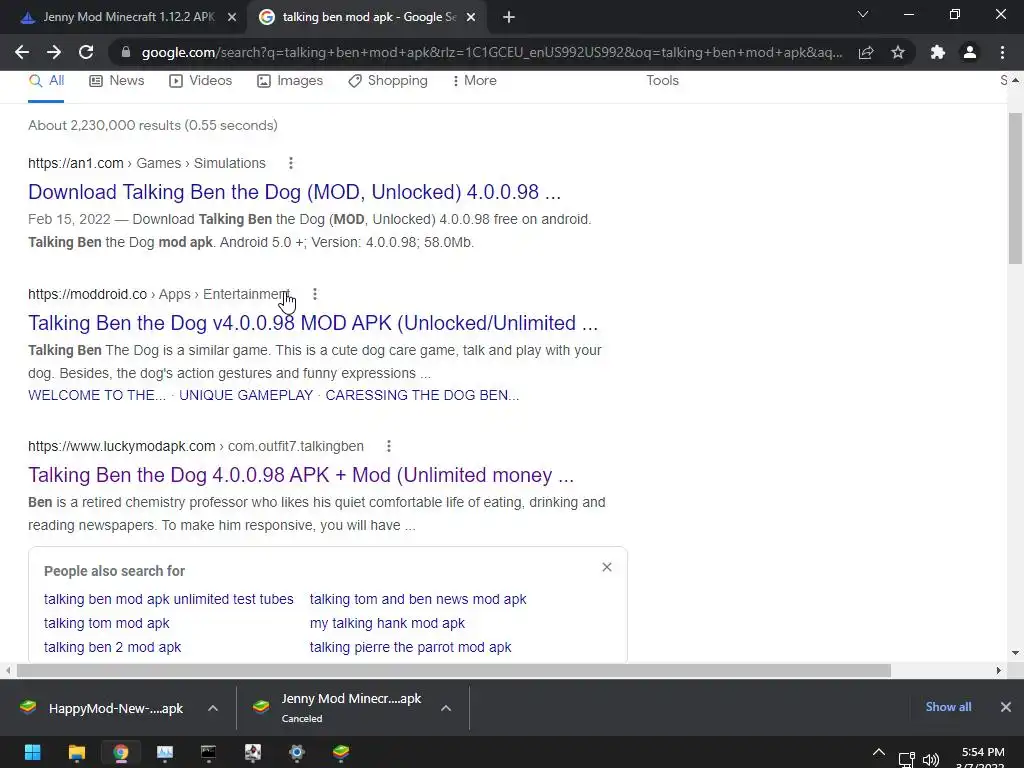Reload the current page
1024x768 pixels.
[x=86, y=52]
